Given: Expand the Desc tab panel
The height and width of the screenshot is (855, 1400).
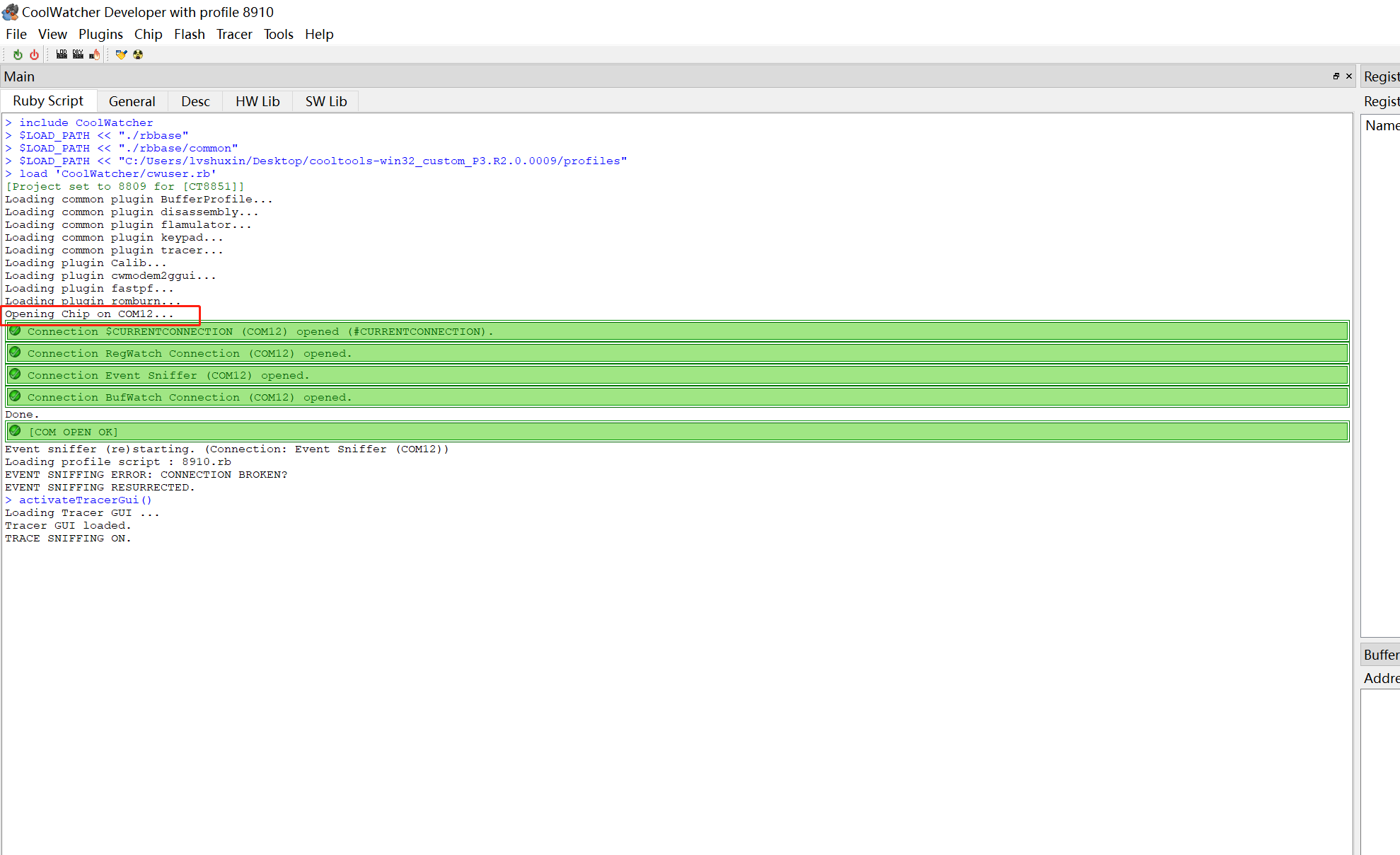Looking at the screenshot, I should point(195,101).
